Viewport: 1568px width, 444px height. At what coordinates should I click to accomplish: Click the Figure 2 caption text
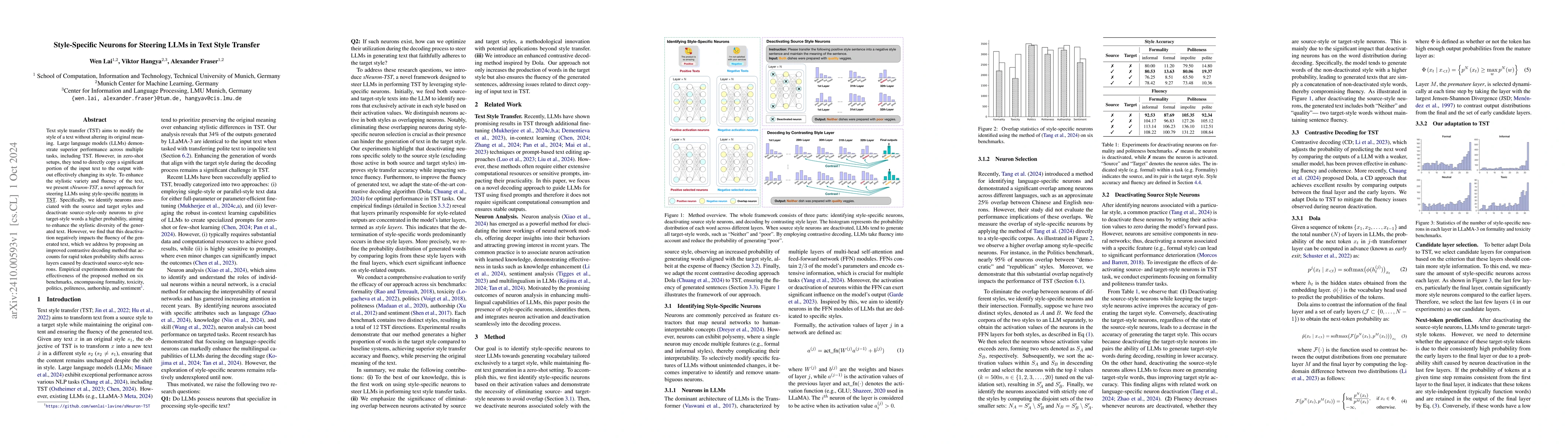click(x=1035, y=135)
